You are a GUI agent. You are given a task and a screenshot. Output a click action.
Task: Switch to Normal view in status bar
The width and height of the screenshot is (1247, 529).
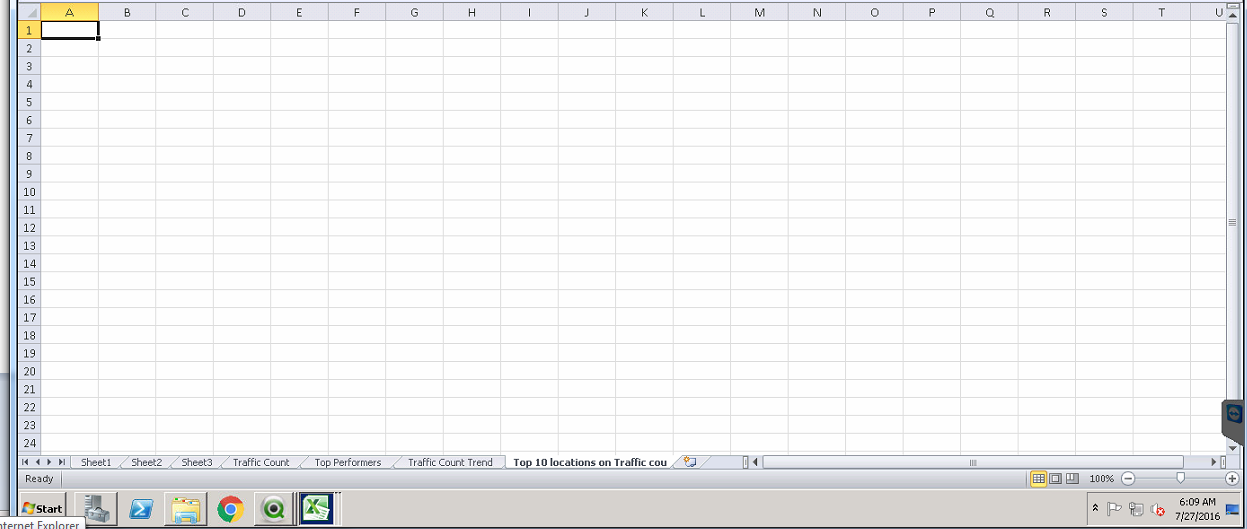coord(1038,479)
